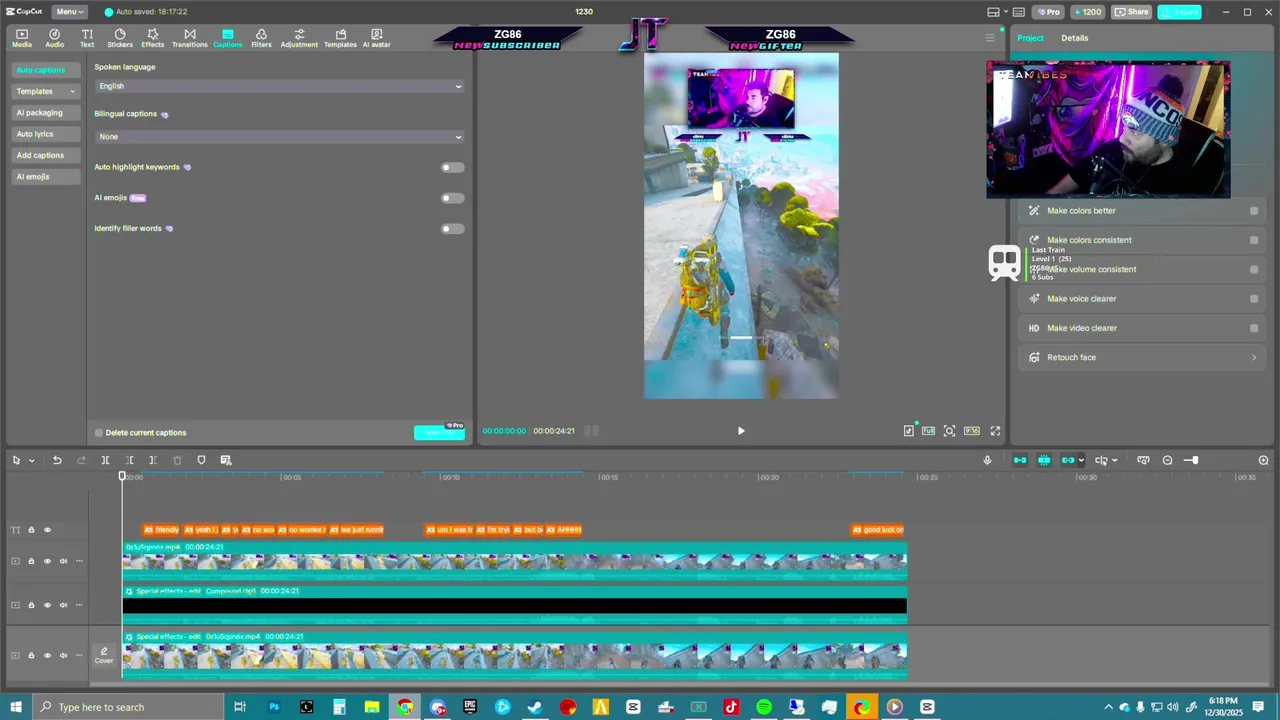Screen dimensions: 1280x720
Task: Open the Stickers panel
Action: pyautogui.click(x=120, y=38)
